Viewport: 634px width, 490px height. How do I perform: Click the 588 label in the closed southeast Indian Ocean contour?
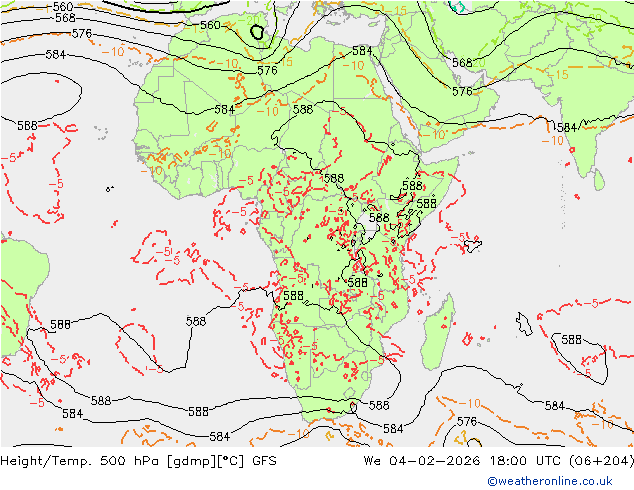click(571, 340)
